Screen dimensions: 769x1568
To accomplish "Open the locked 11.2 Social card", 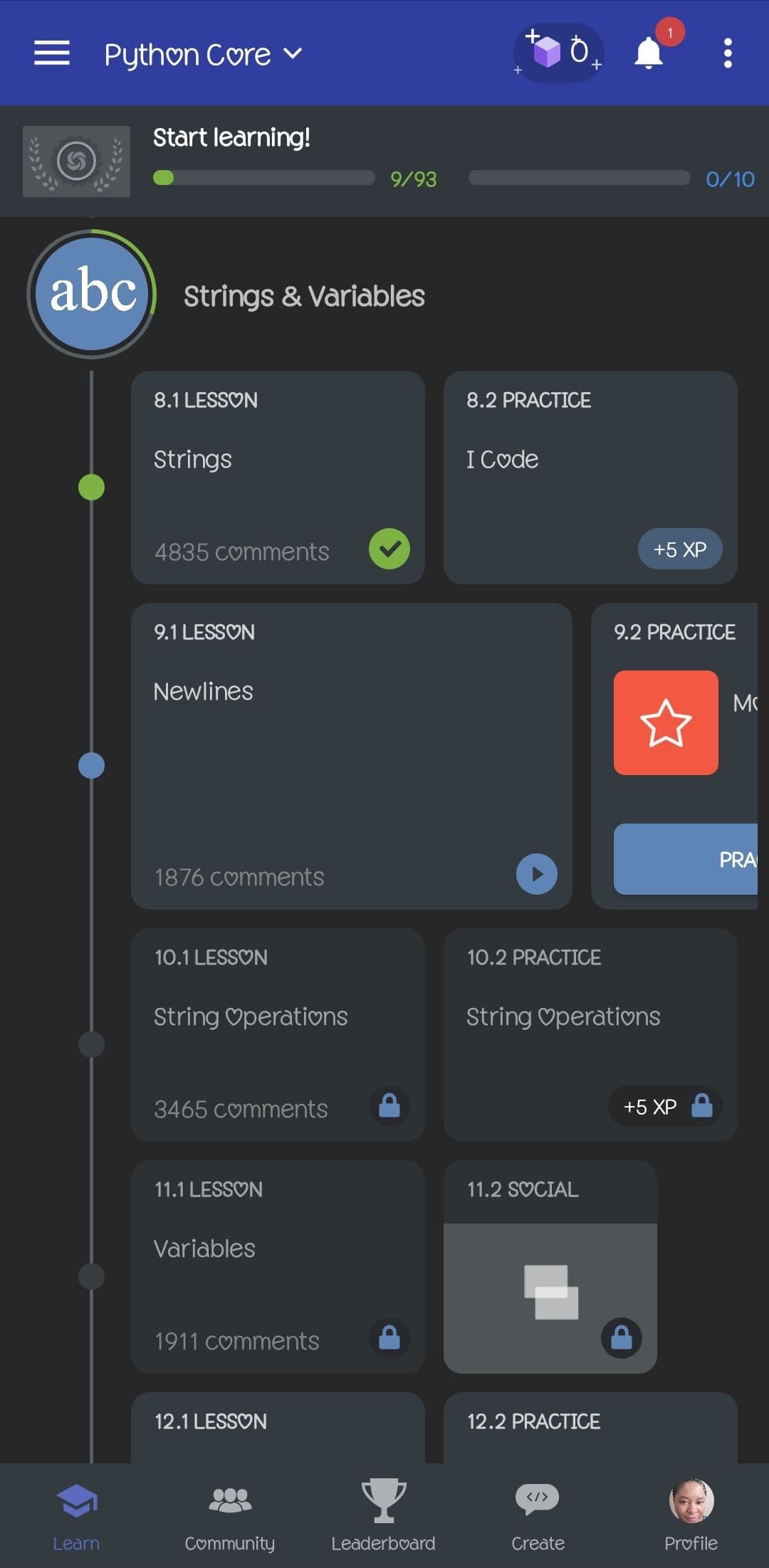I will click(x=550, y=1267).
